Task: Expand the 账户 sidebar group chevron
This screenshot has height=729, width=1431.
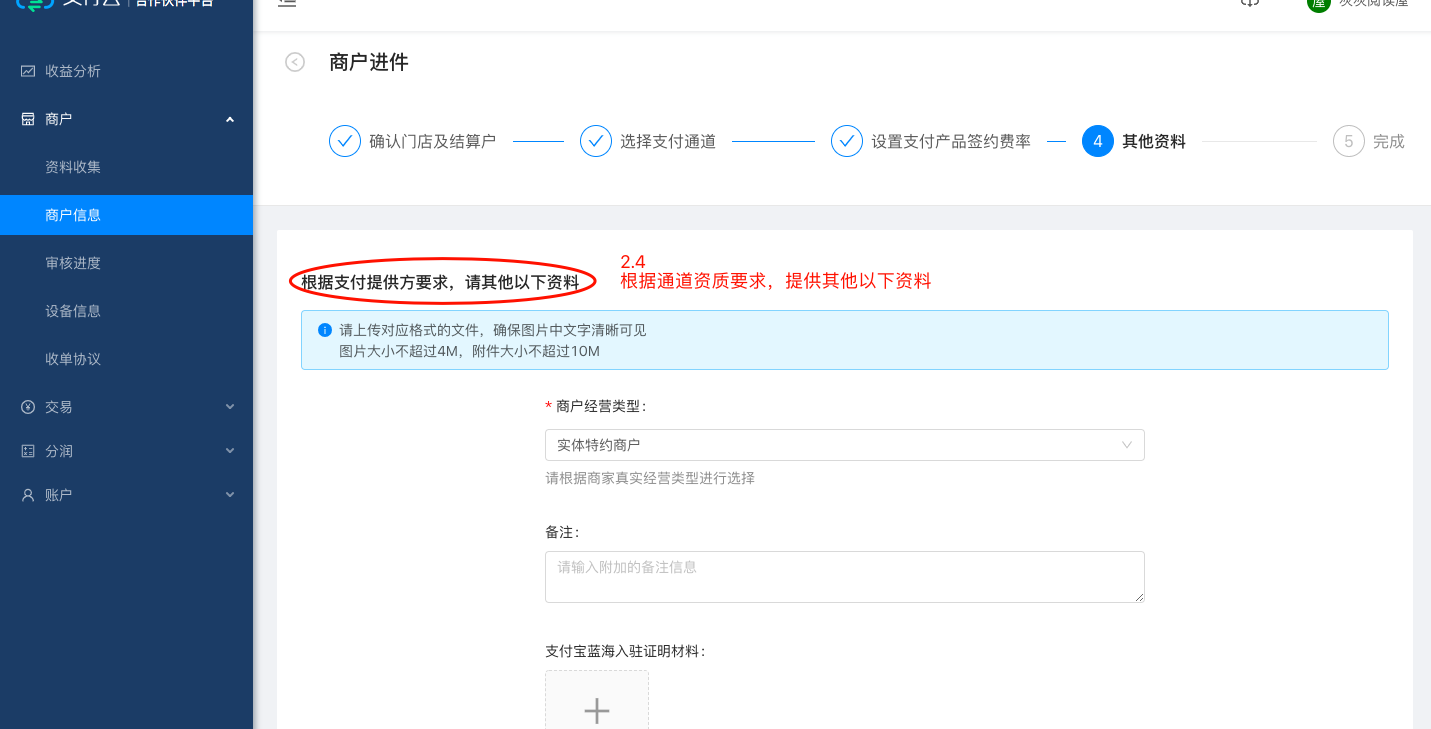Action: tap(230, 495)
